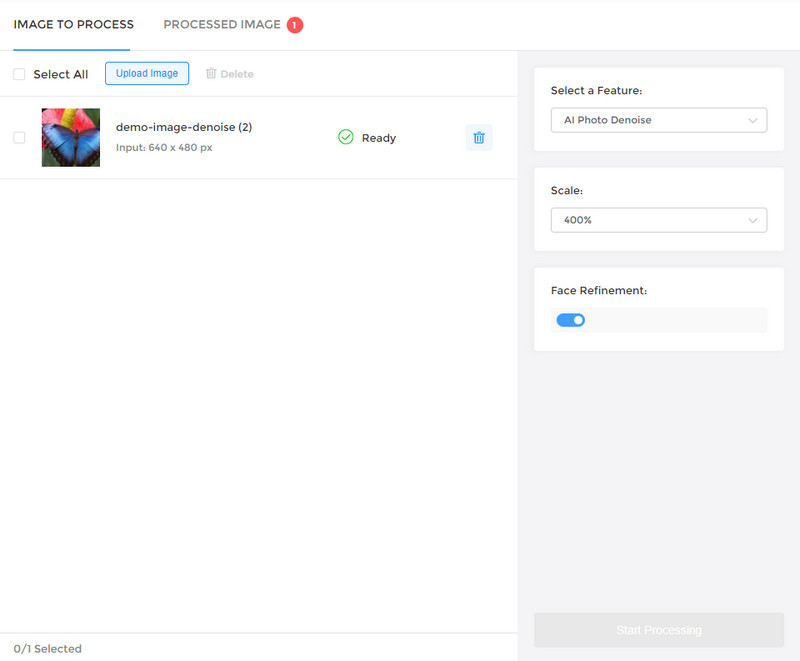The height and width of the screenshot is (661, 800).
Task: Check the box for demo-image-denoise (2)
Action: pos(19,138)
